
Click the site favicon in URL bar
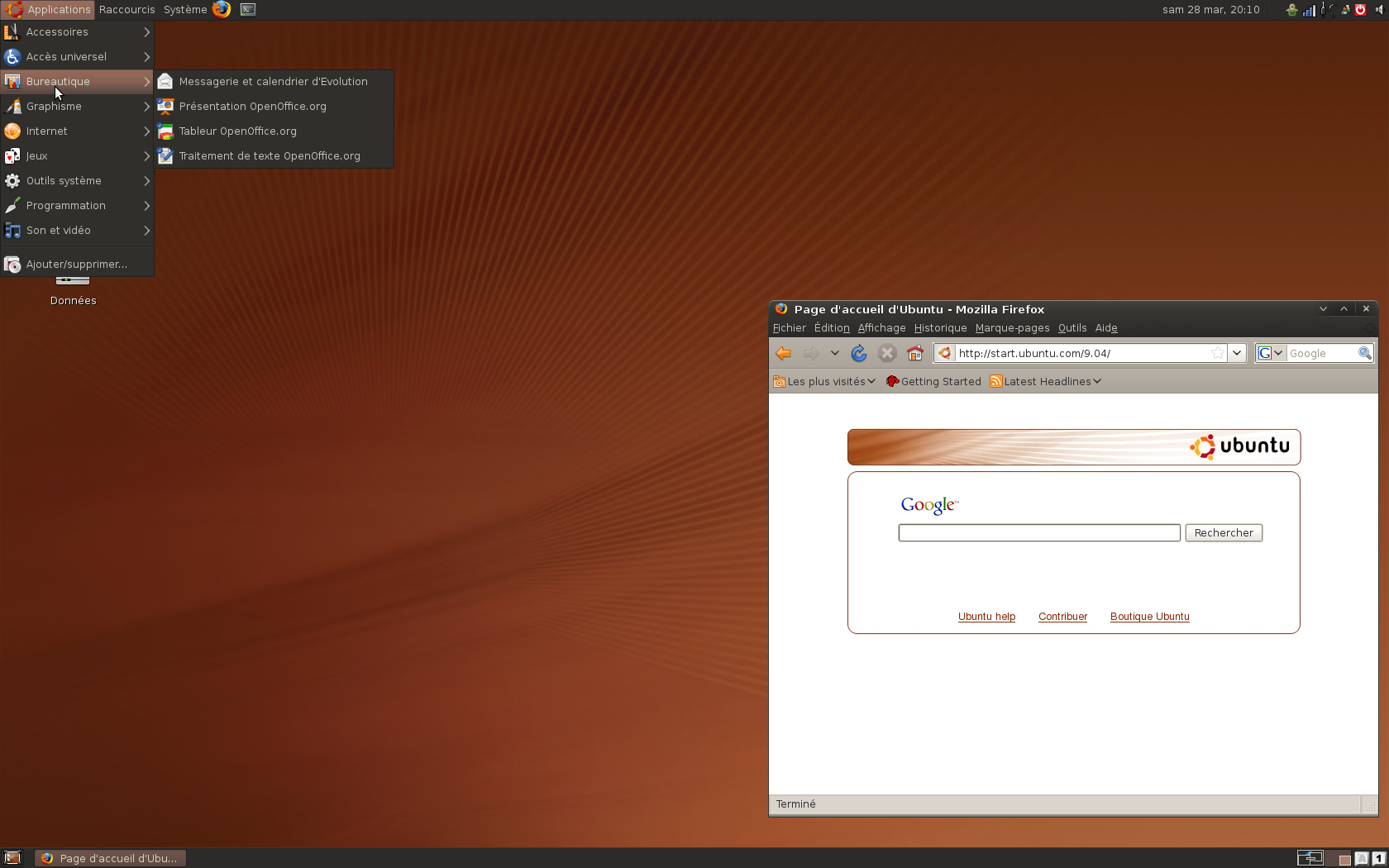pyautogui.click(x=944, y=353)
